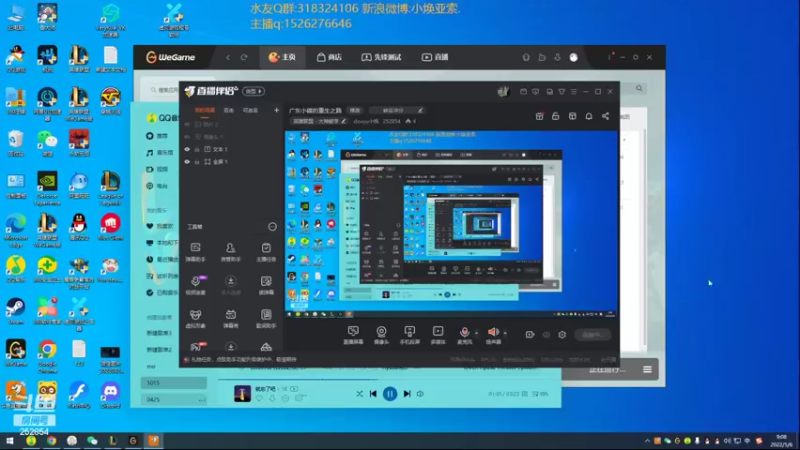Toggle the preview eye icon near settings
This screenshot has width=800, height=450.
coord(546,335)
